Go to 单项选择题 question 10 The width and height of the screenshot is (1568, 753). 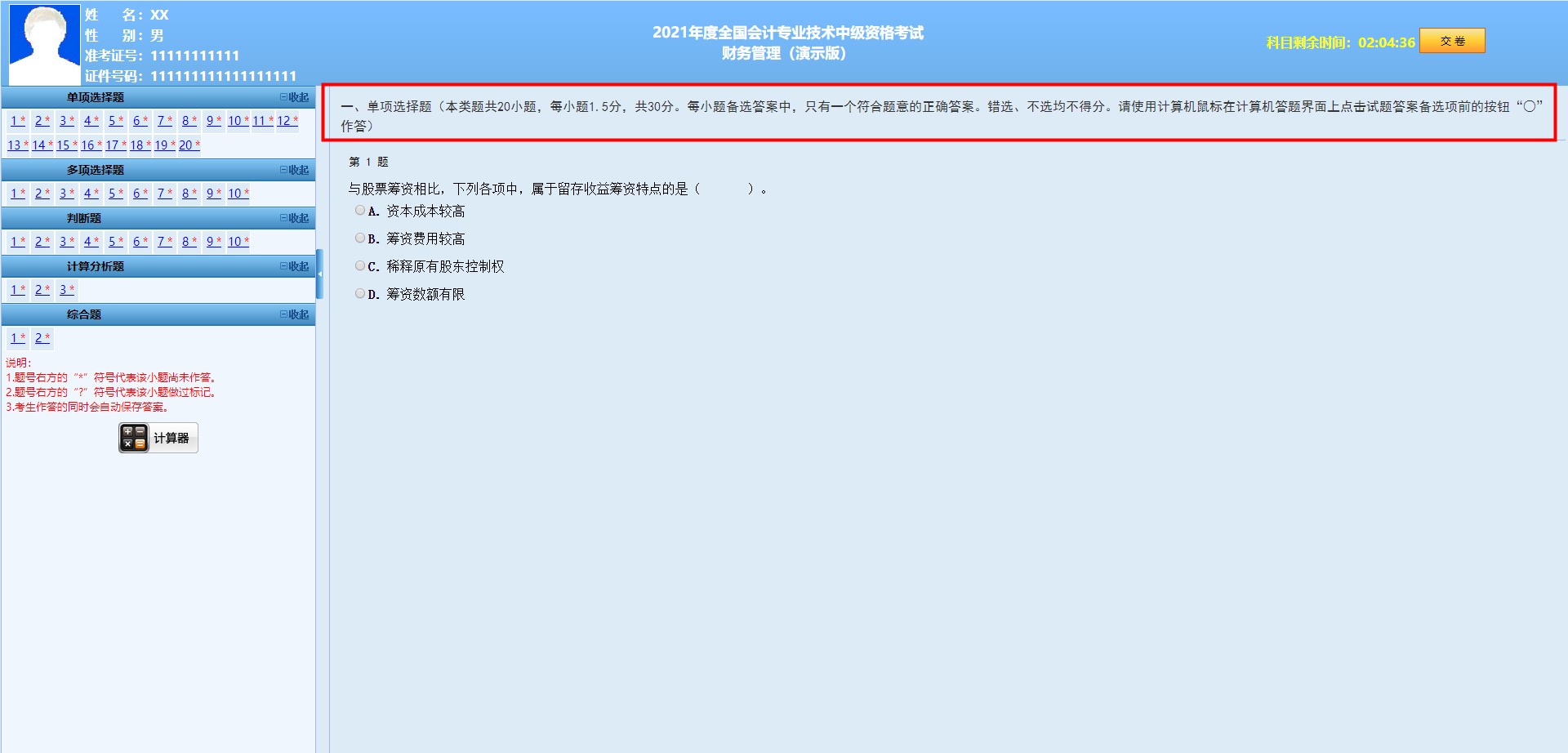click(x=238, y=121)
